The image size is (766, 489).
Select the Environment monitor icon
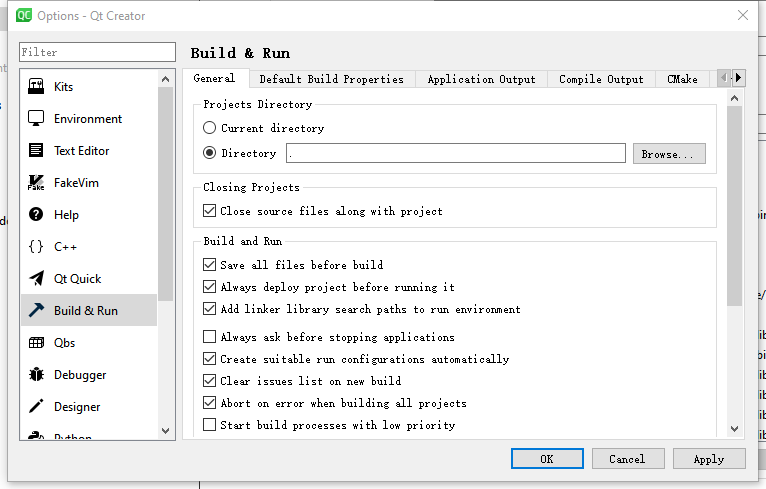tap(36, 119)
